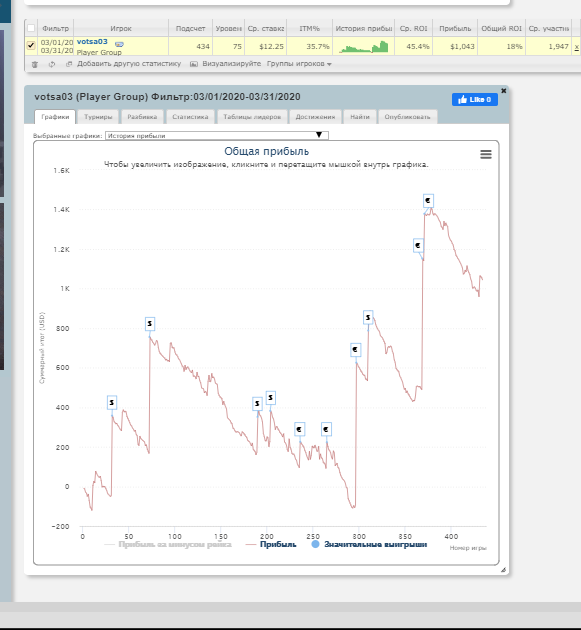Open the chart hamburger menu icon
The height and width of the screenshot is (630, 581).
click(x=486, y=154)
